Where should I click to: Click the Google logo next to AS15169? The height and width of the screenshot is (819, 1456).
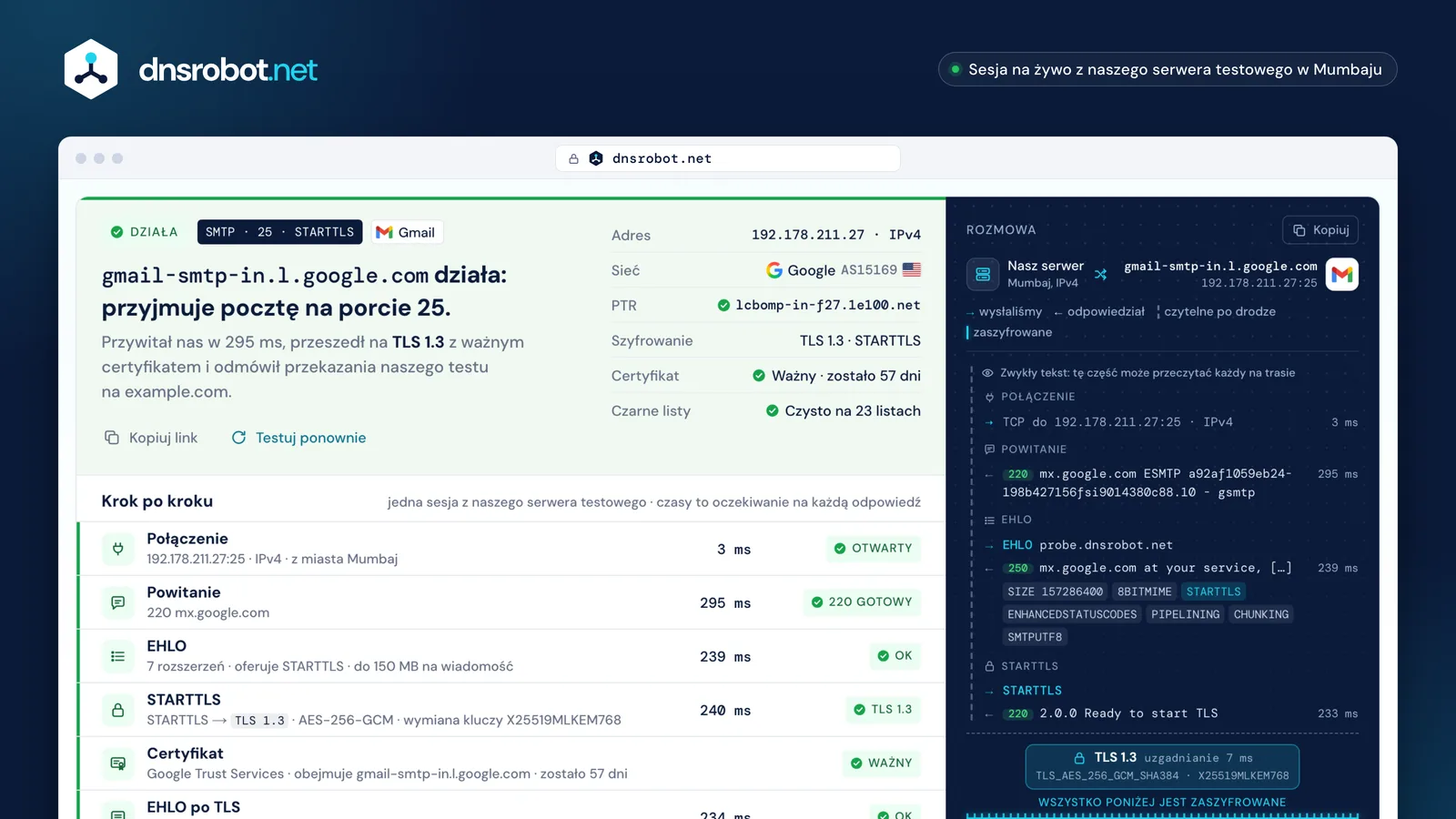774,270
